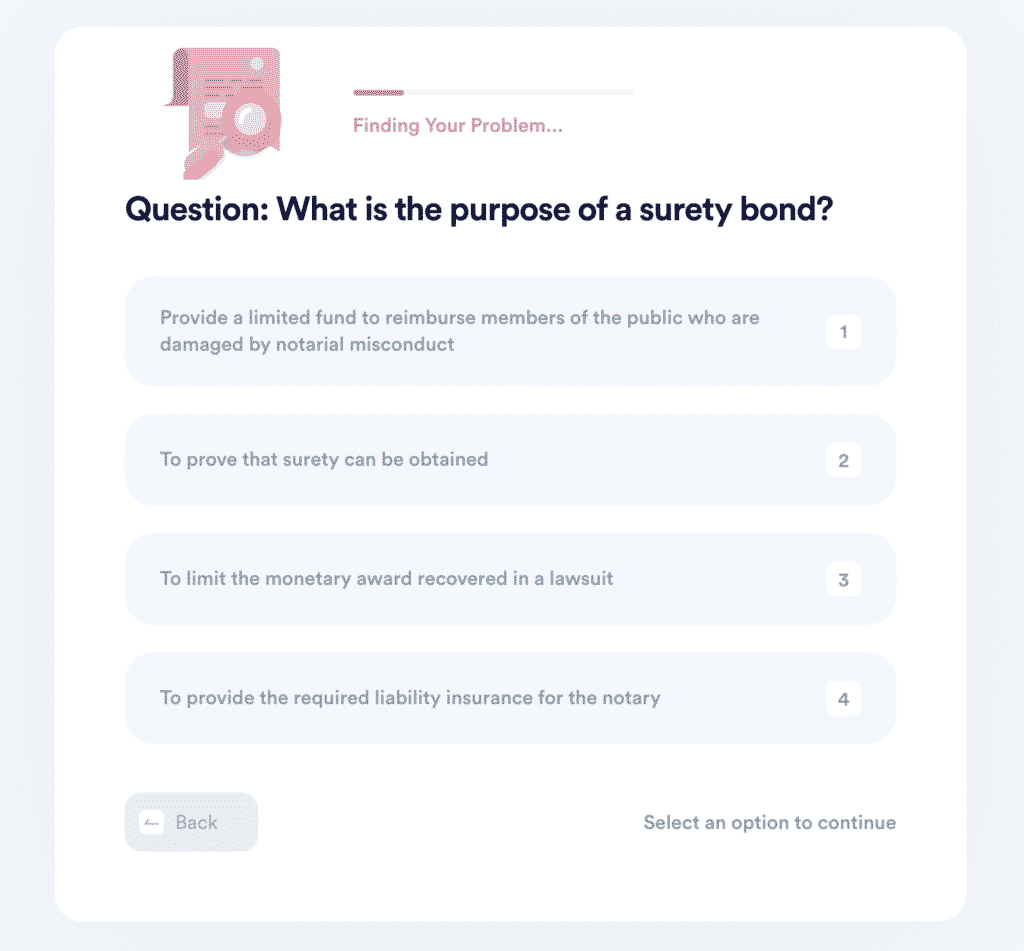Click the pink progress bar fill
Screen dimensions: 1024x951
(x=379, y=93)
